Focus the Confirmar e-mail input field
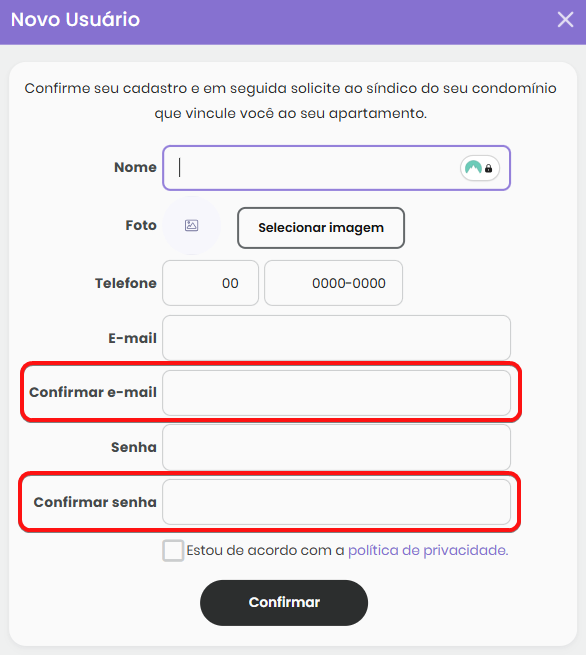This screenshot has width=586, height=655. 336,393
